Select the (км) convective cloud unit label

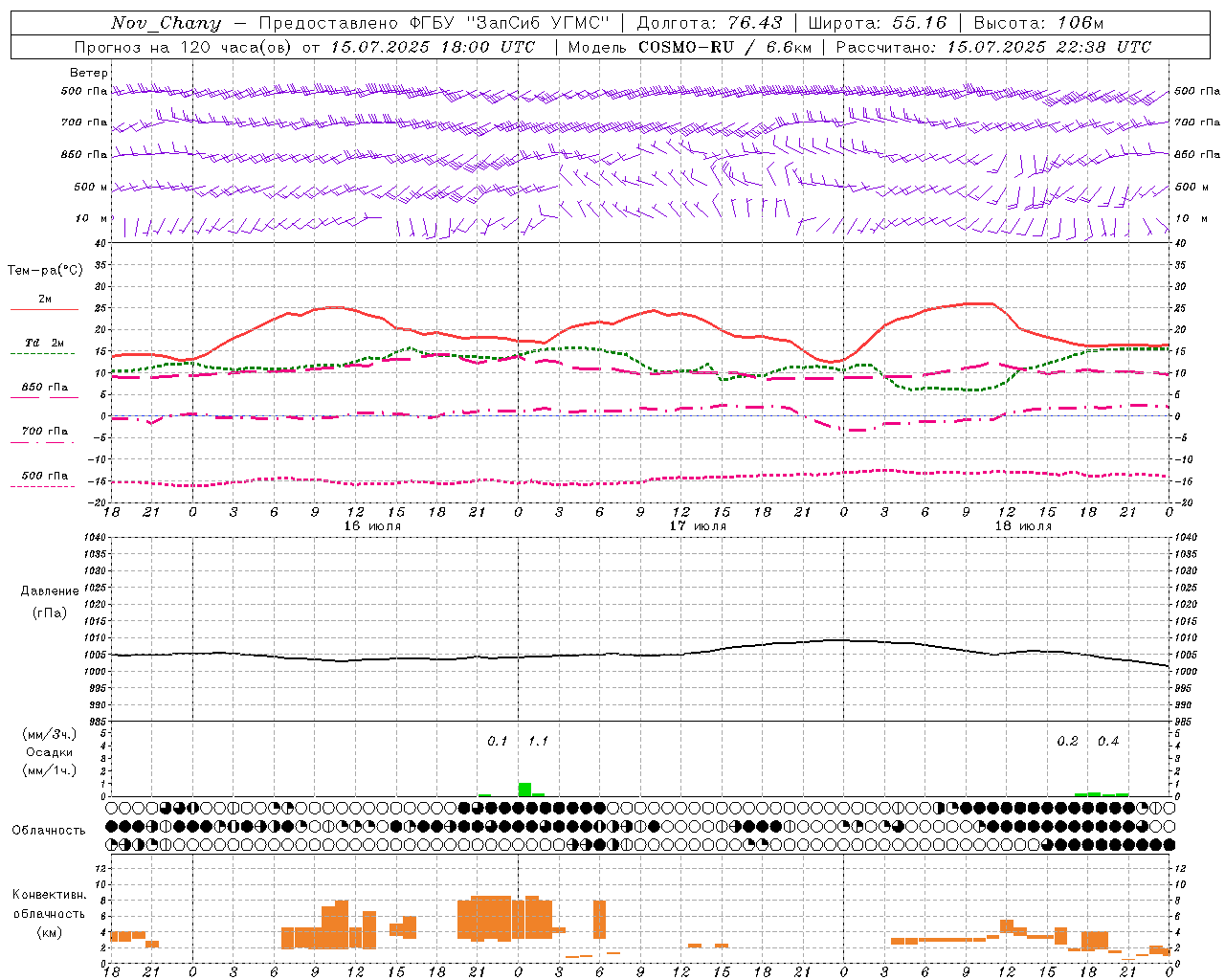(x=50, y=932)
